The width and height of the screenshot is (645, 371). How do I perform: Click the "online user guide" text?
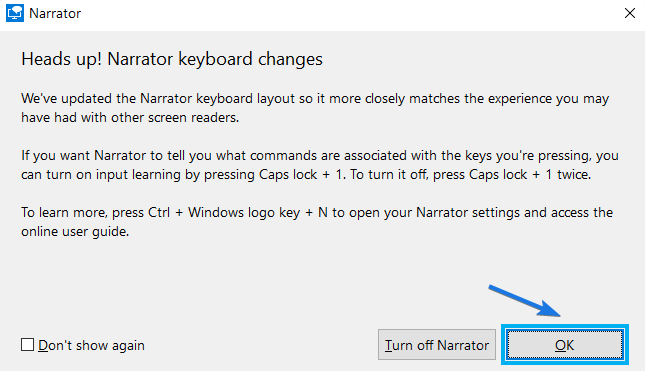(x=75, y=232)
